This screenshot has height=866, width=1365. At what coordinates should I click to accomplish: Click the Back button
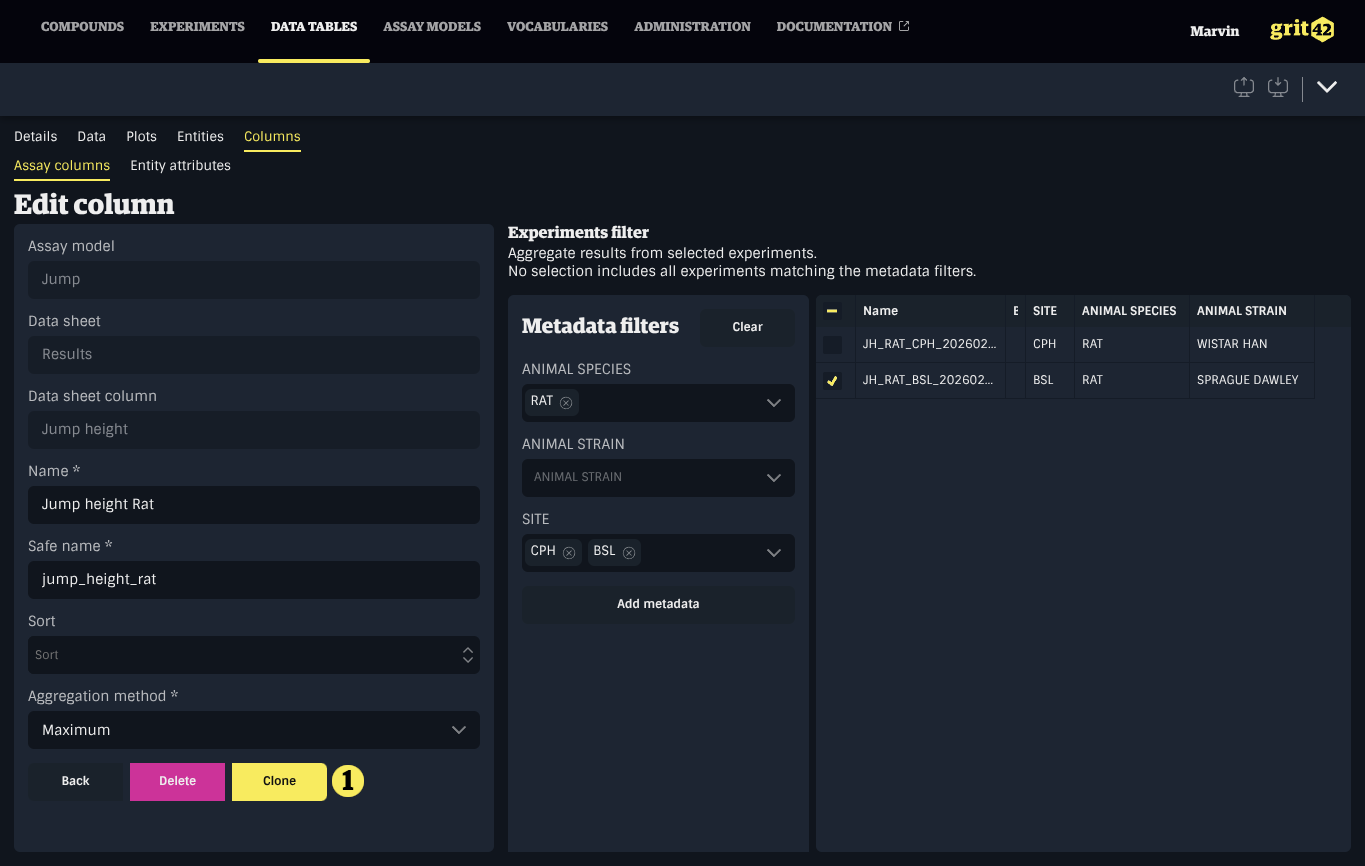[76, 781]
